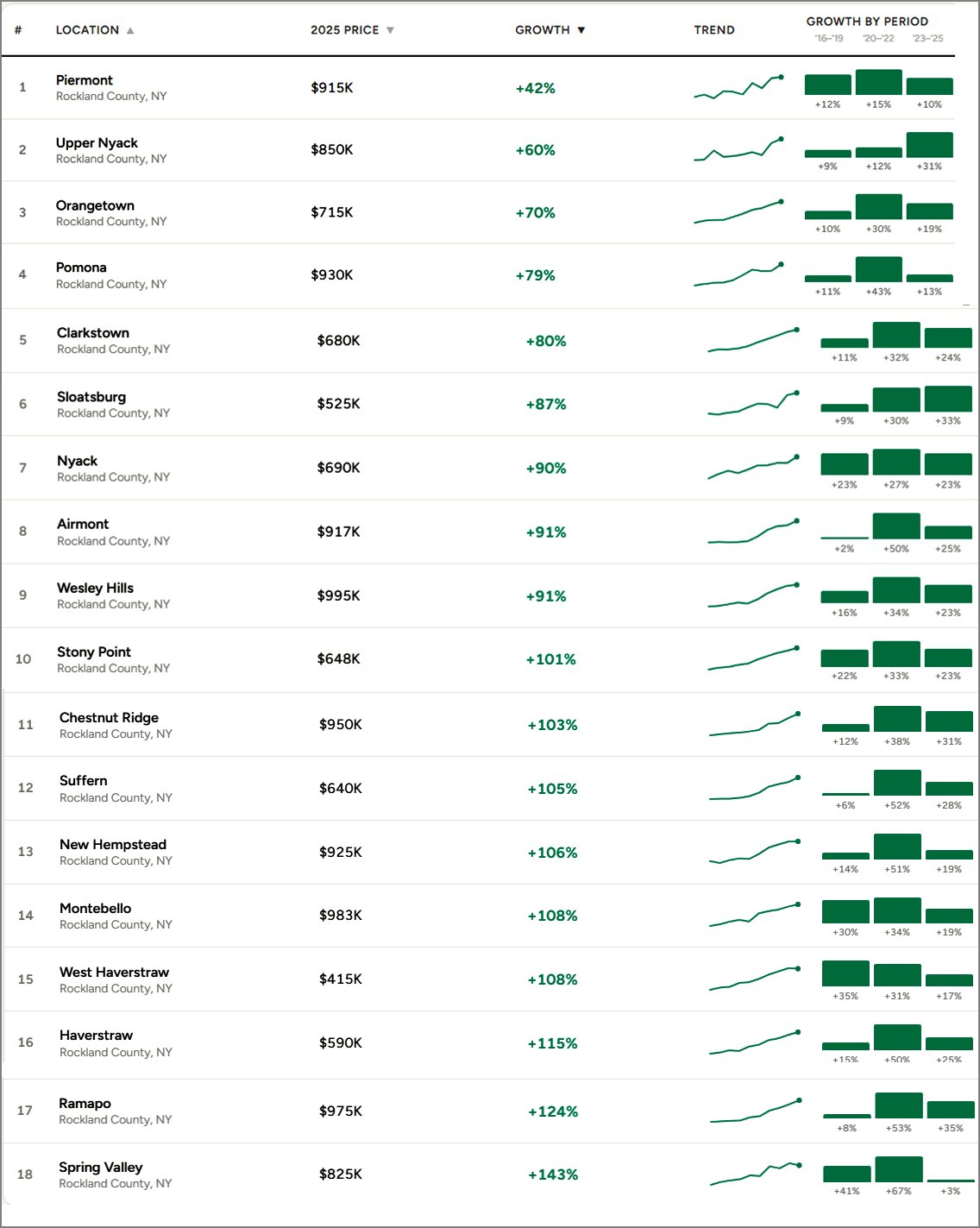Image resolution: width=980 pixels, height=1228 pixels.
Task: Click Suffern's +52% growth period bar
Action: pyautogui.click(x=897, y=783)
